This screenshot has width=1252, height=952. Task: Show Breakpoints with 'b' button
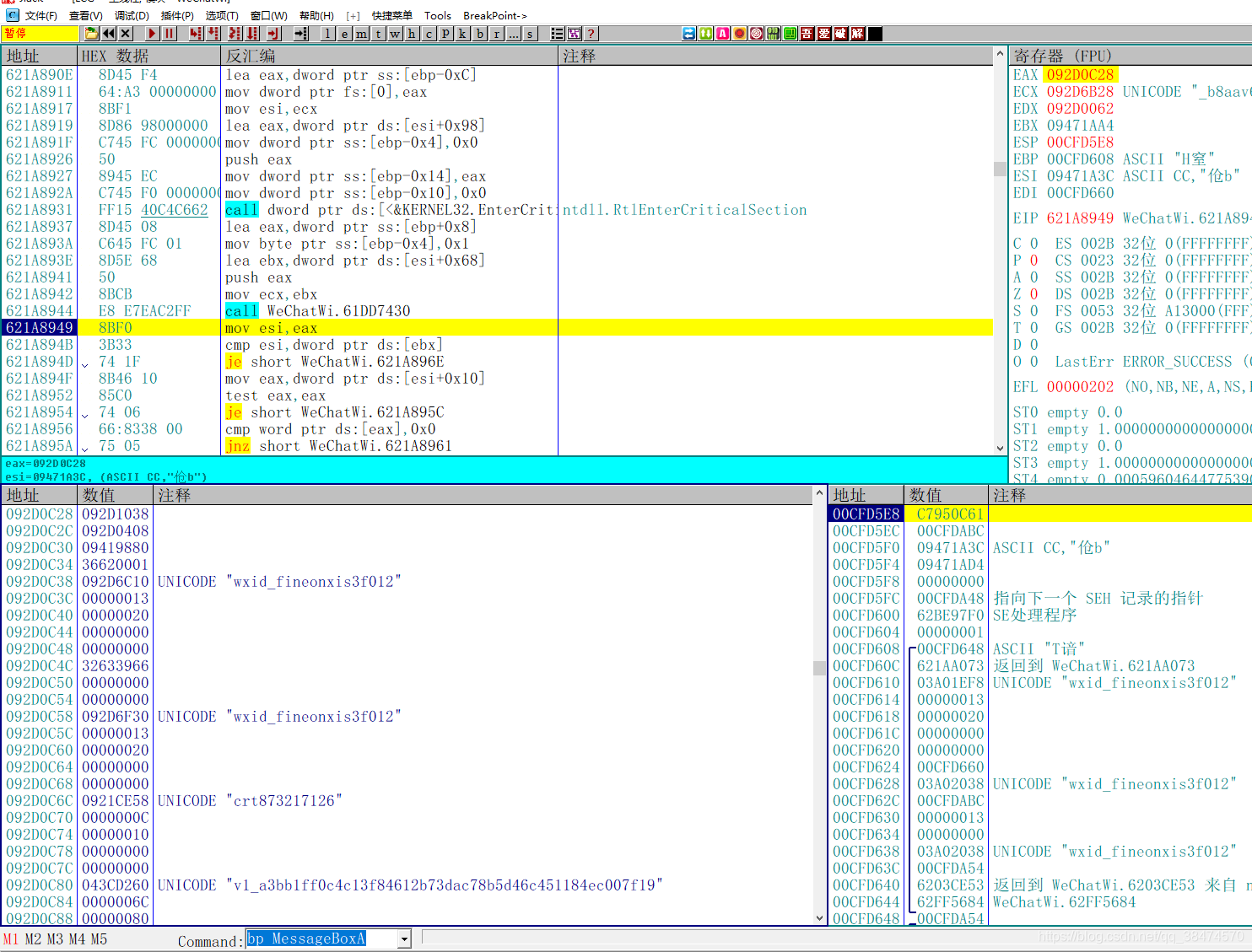(x=480, y=34)
